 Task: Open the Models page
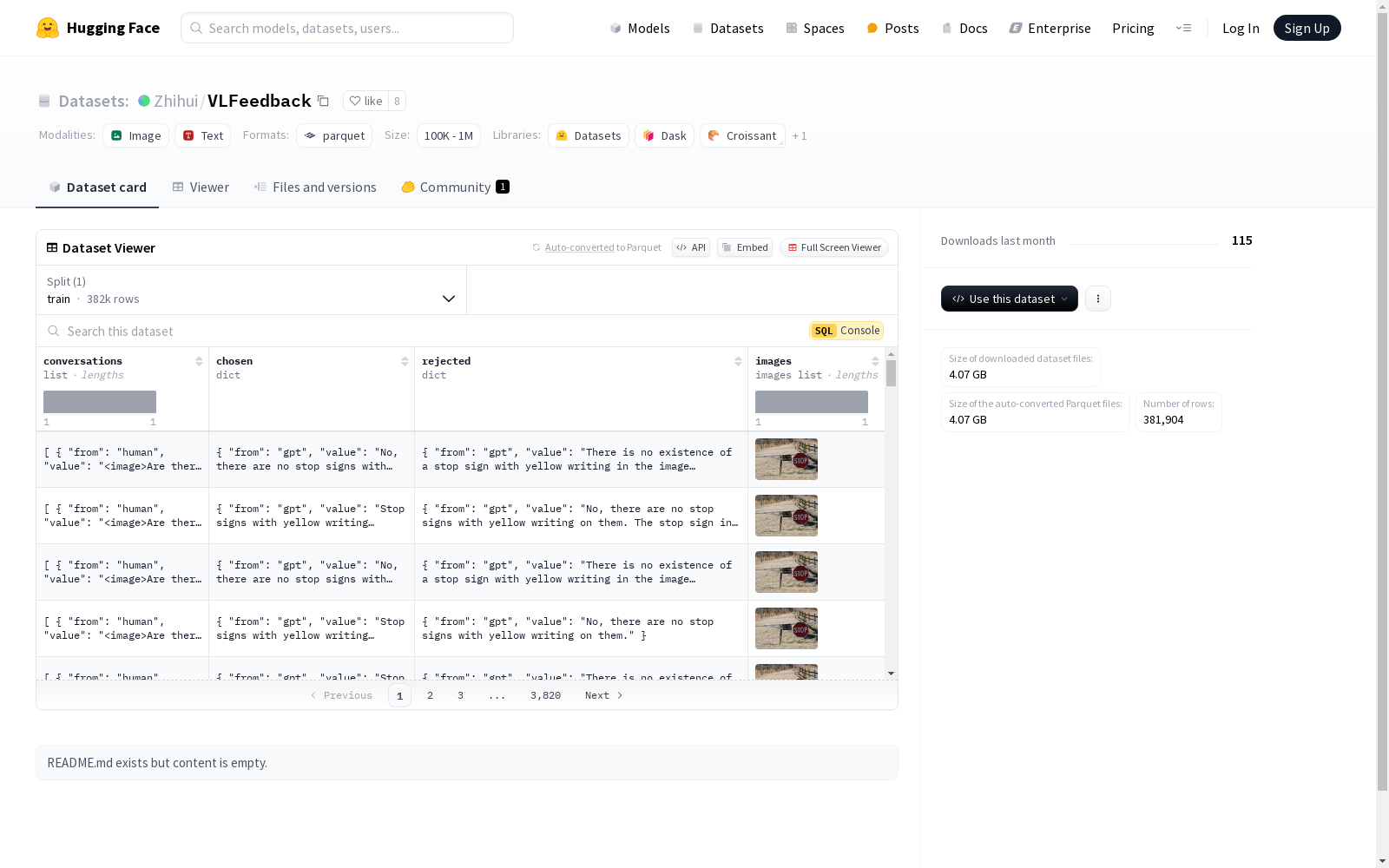(x=640, y=28)
